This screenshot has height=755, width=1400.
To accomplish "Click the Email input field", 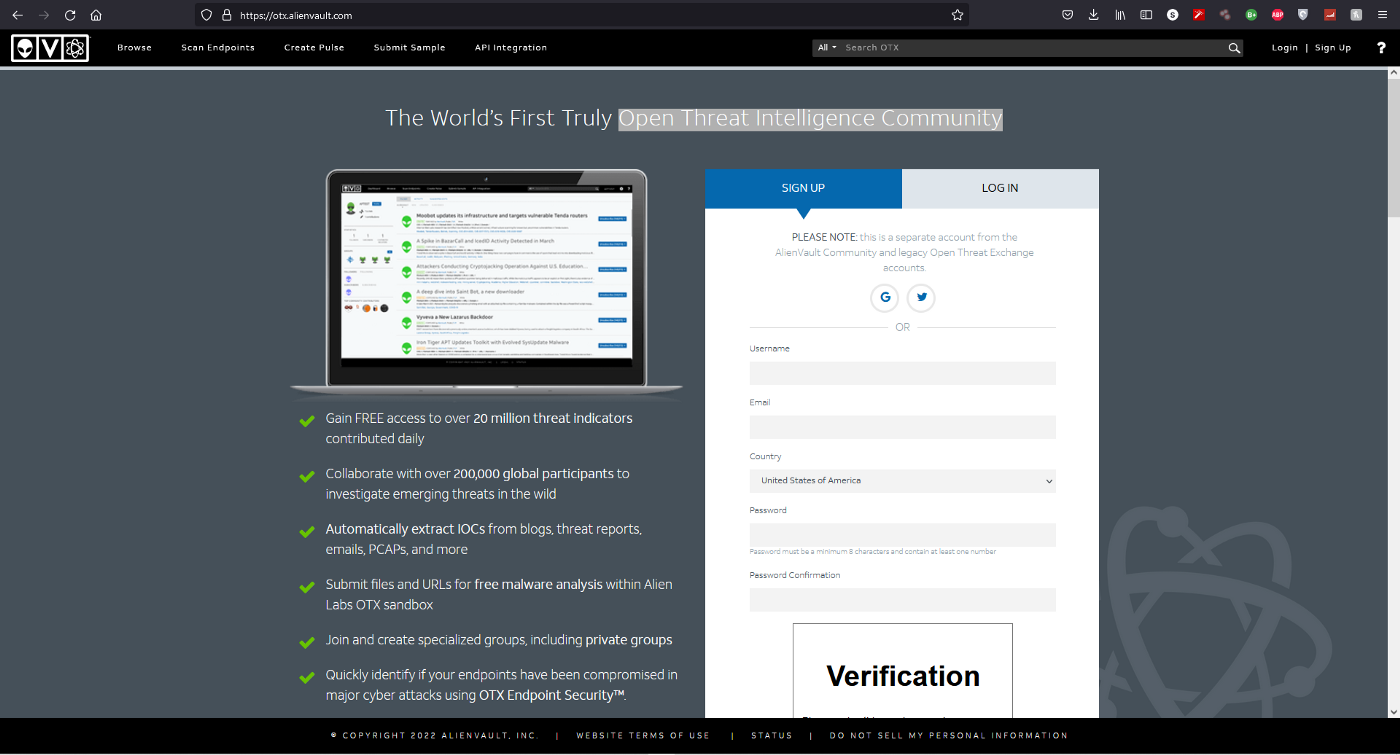I will (903, 427).
